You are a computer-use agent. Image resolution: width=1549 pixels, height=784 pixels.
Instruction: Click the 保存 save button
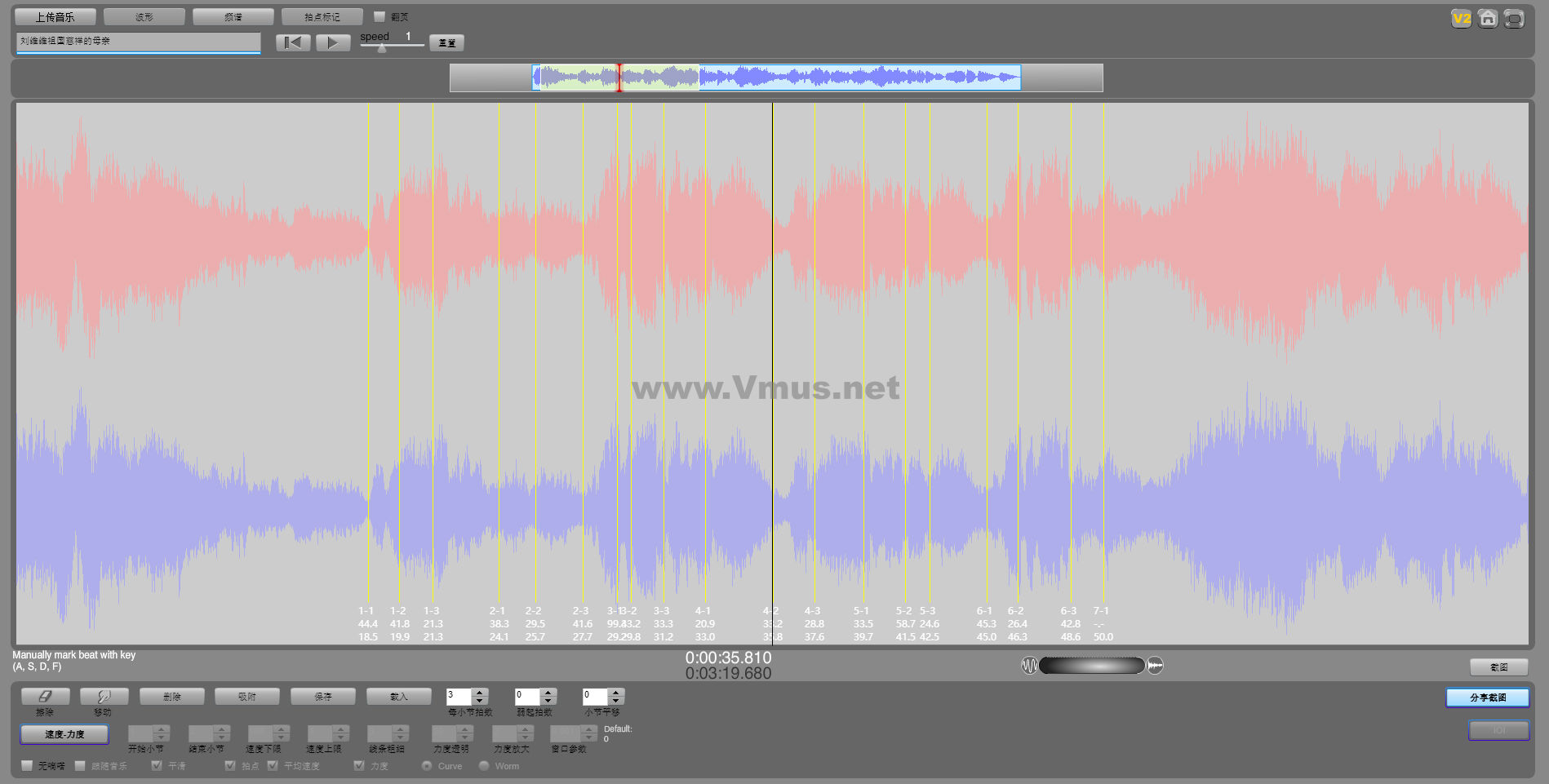pyautogui.click(x=323, y=697)
